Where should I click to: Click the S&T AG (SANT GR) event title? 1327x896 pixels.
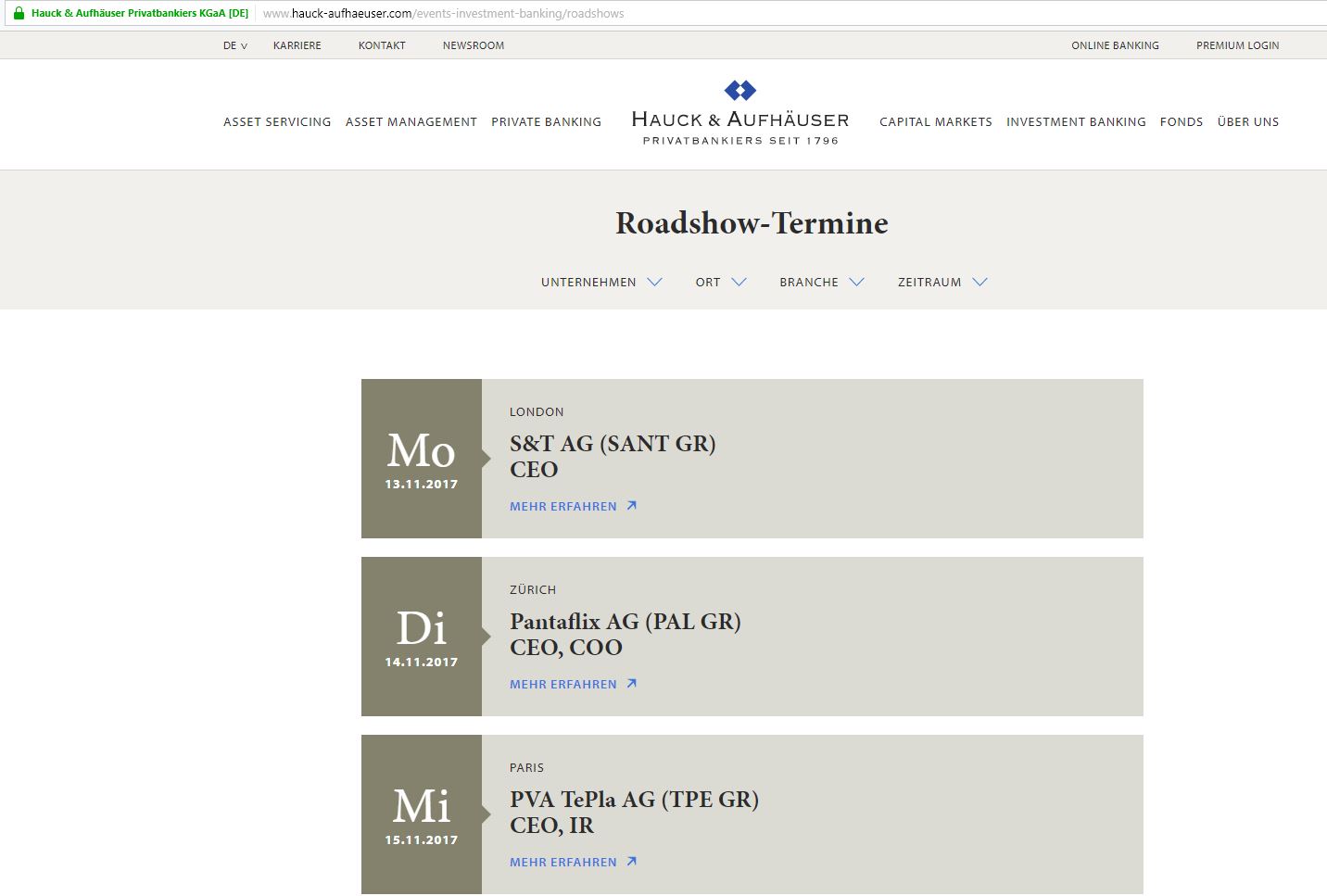[x=613, y=444]
